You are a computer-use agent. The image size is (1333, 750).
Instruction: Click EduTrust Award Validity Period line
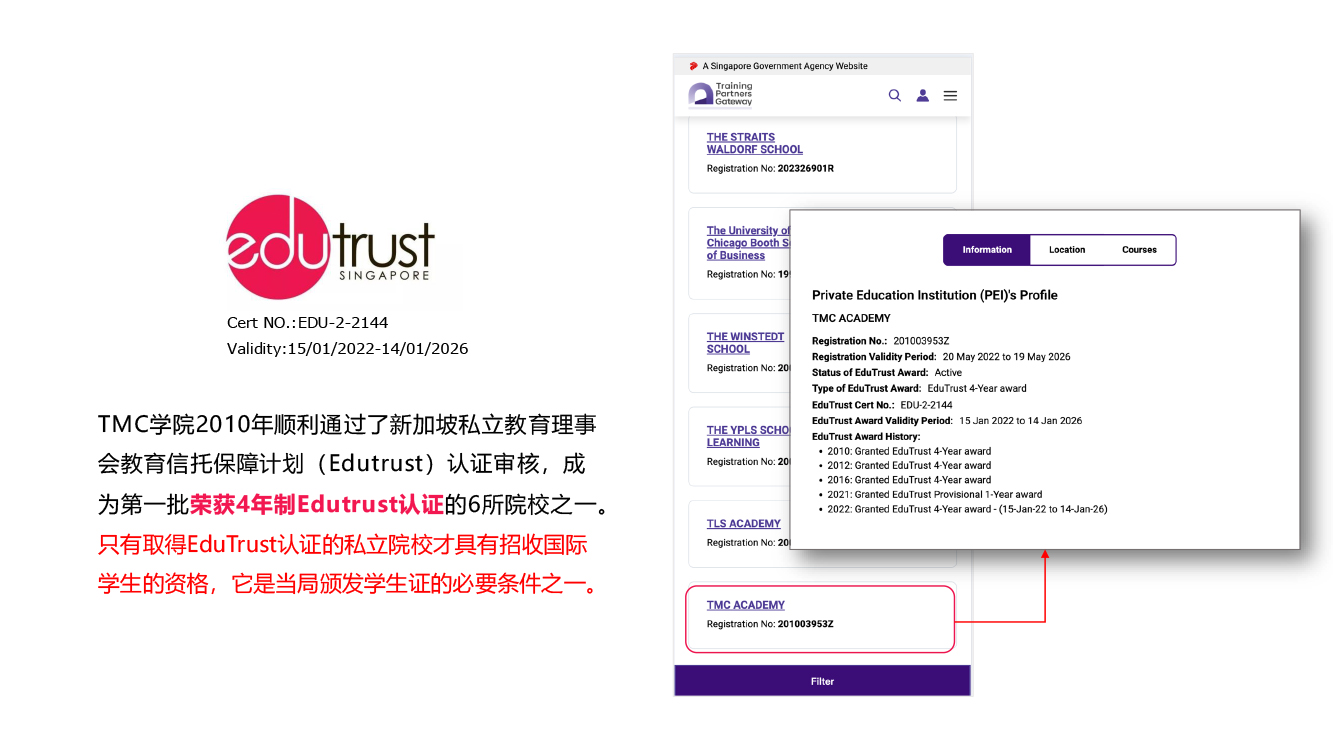947,421
